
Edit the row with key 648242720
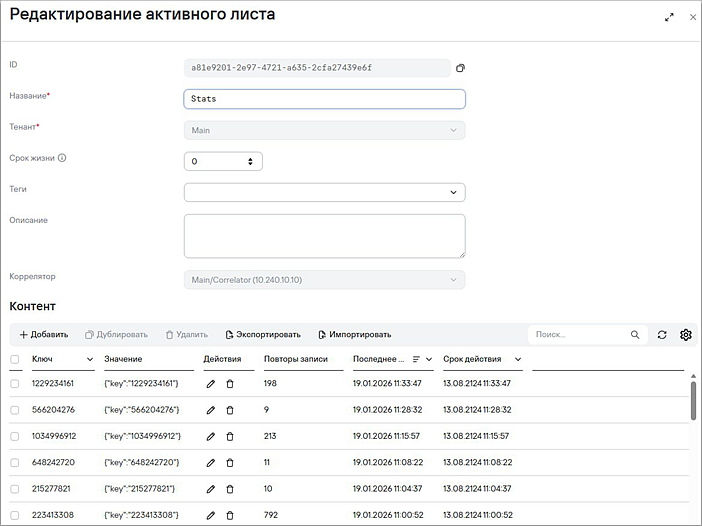210,463
